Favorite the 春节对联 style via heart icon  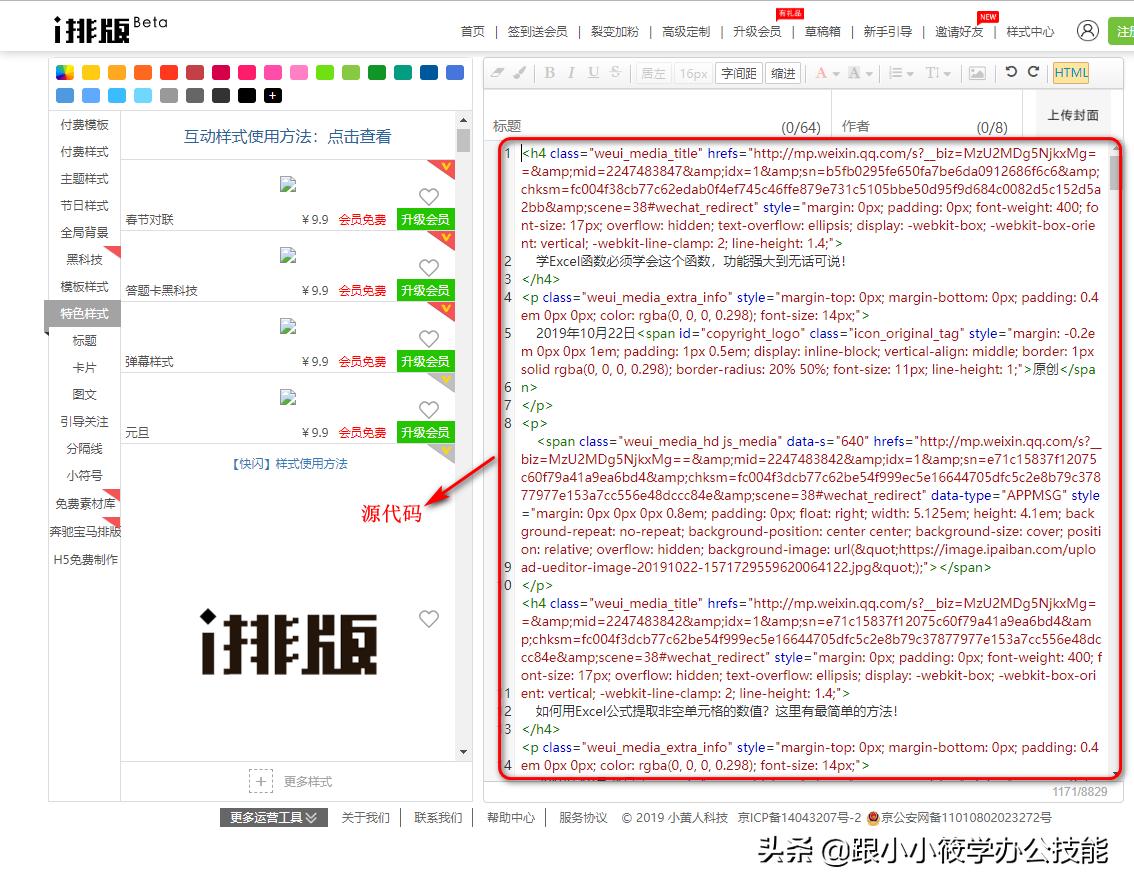tap(429, 196)
